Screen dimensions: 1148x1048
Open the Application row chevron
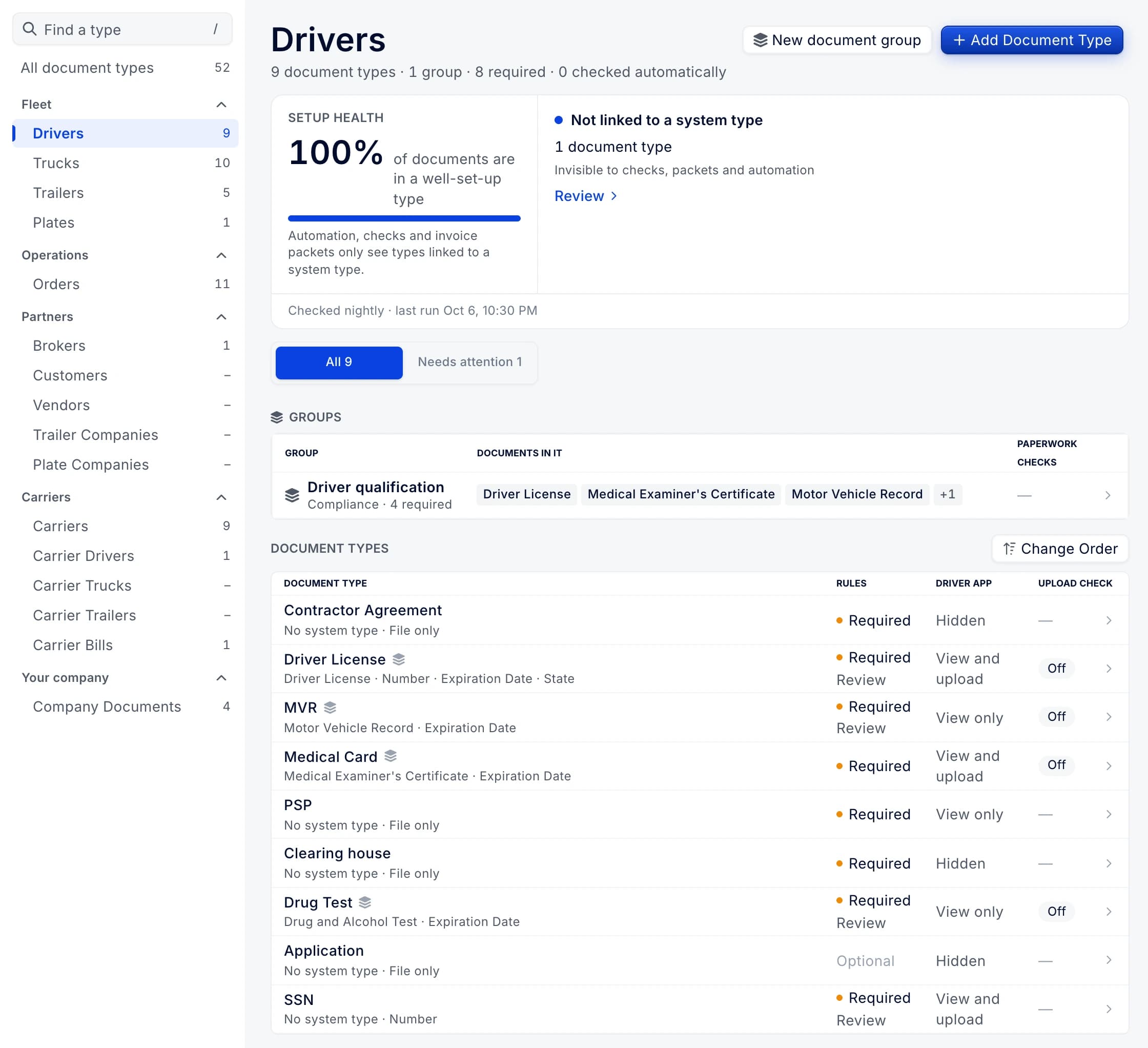coord(1108,960)
